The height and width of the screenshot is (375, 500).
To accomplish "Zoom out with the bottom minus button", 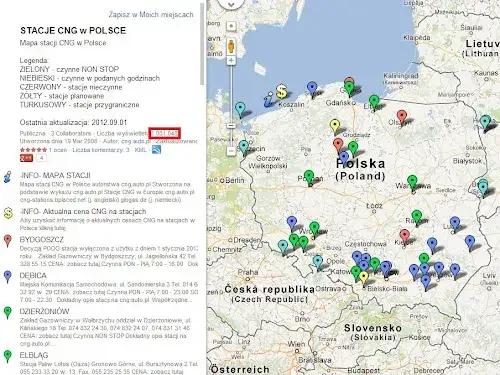I will [231, 151].
